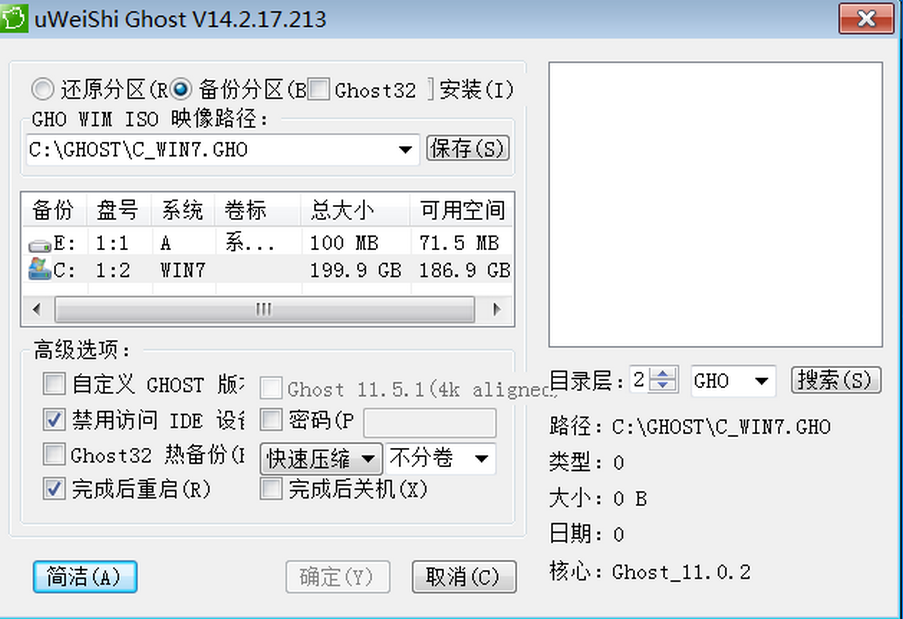Enable Ghost32 热备份 checkbox

(x=54, y=454)
